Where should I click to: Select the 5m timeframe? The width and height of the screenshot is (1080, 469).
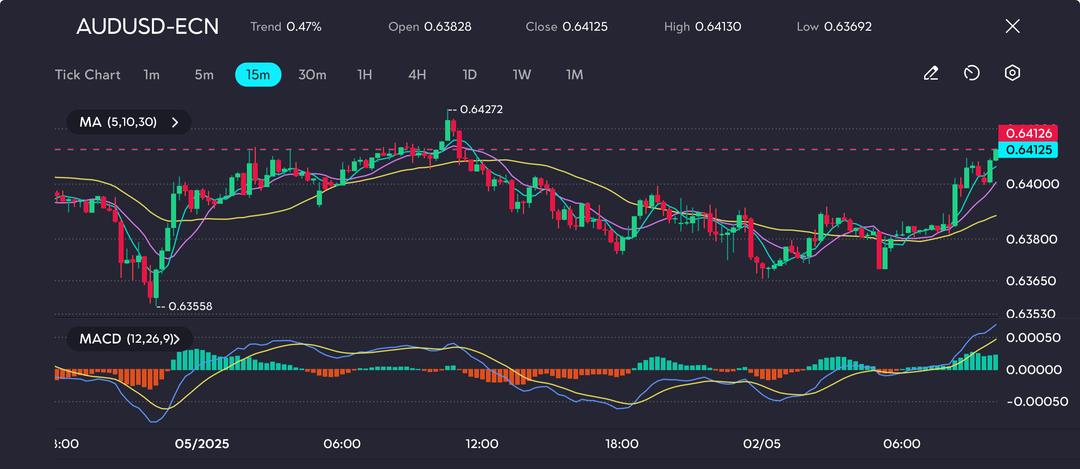(204, 74)
